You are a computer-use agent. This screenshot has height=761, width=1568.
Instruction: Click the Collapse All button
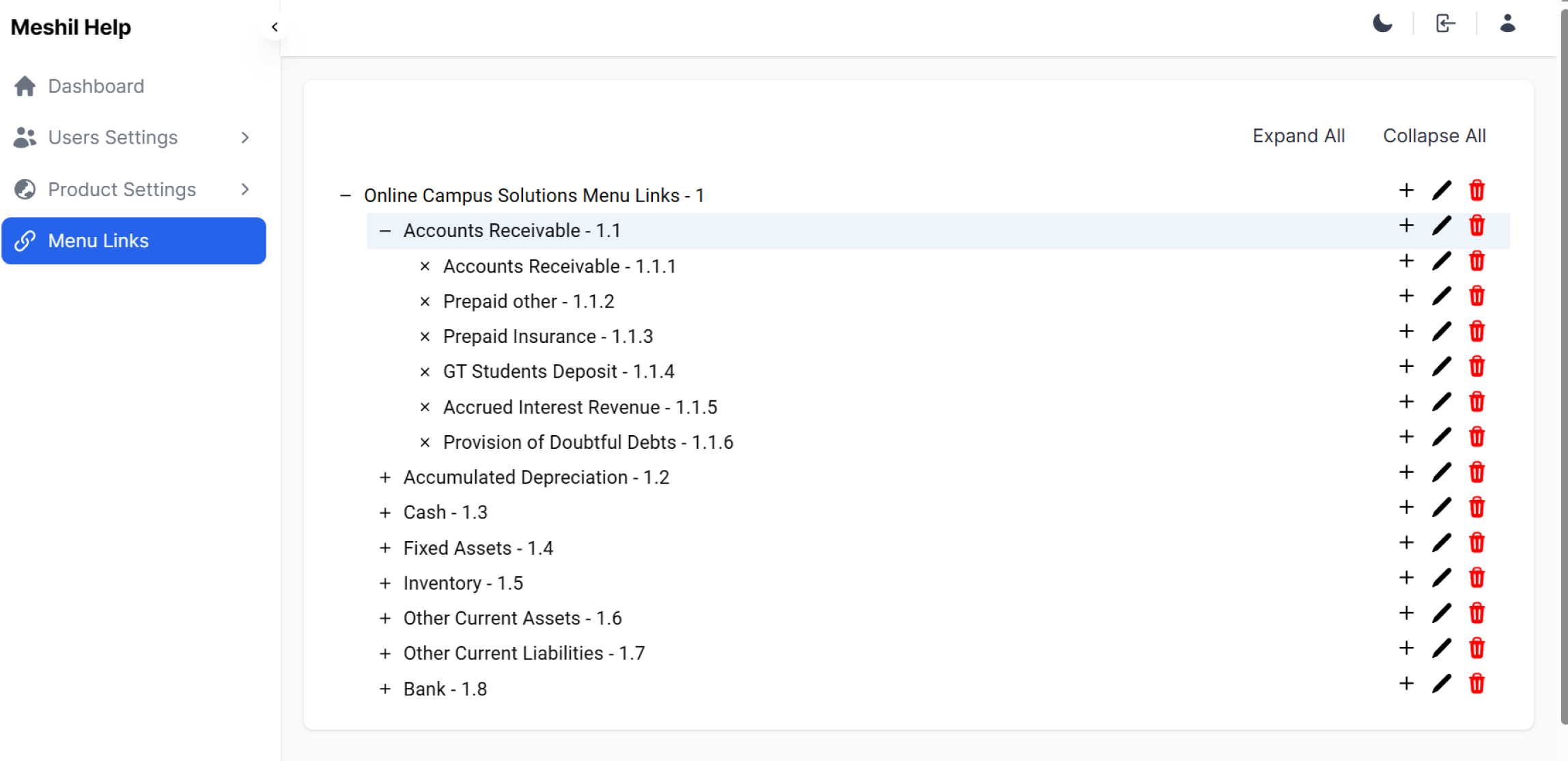pos(1434,136)
